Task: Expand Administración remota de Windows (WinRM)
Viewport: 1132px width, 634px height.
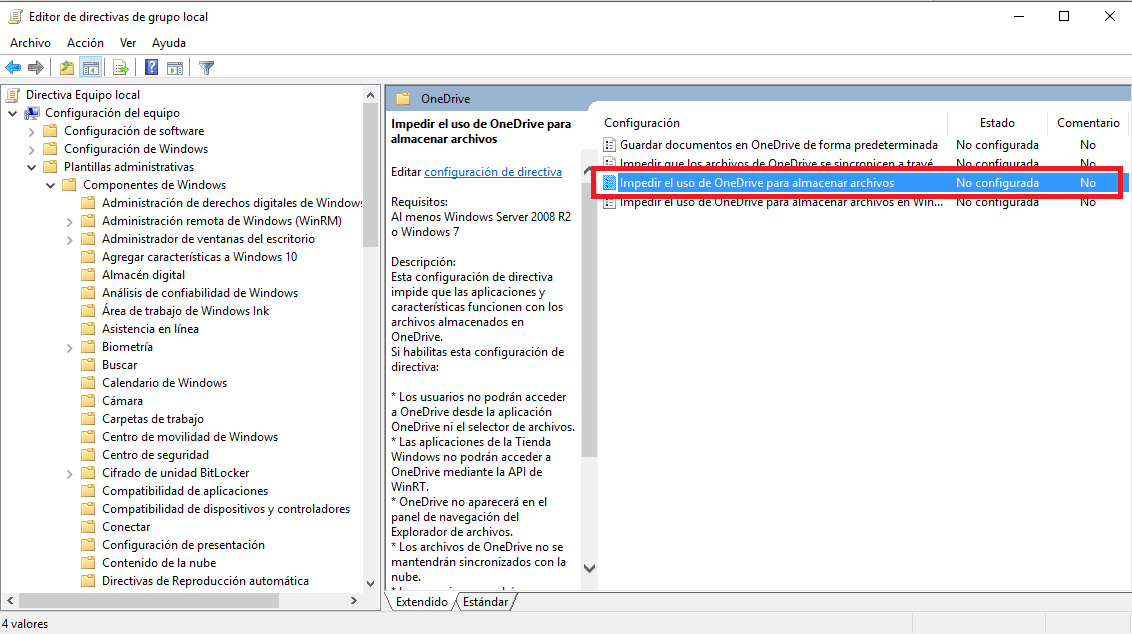Action: pos(69,222)
